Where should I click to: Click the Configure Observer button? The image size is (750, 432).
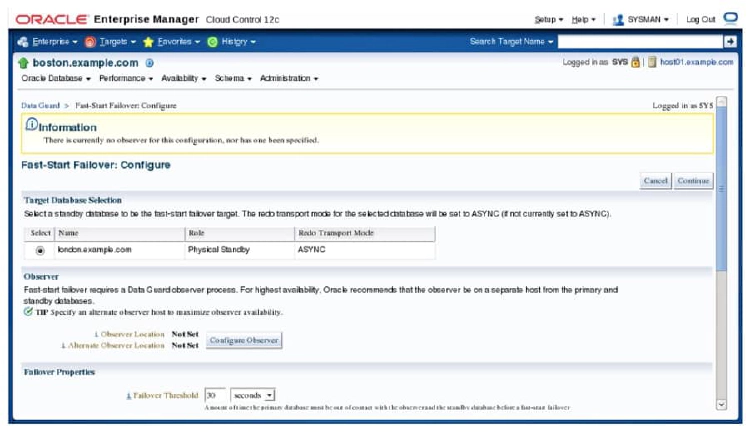click(244, 340)
